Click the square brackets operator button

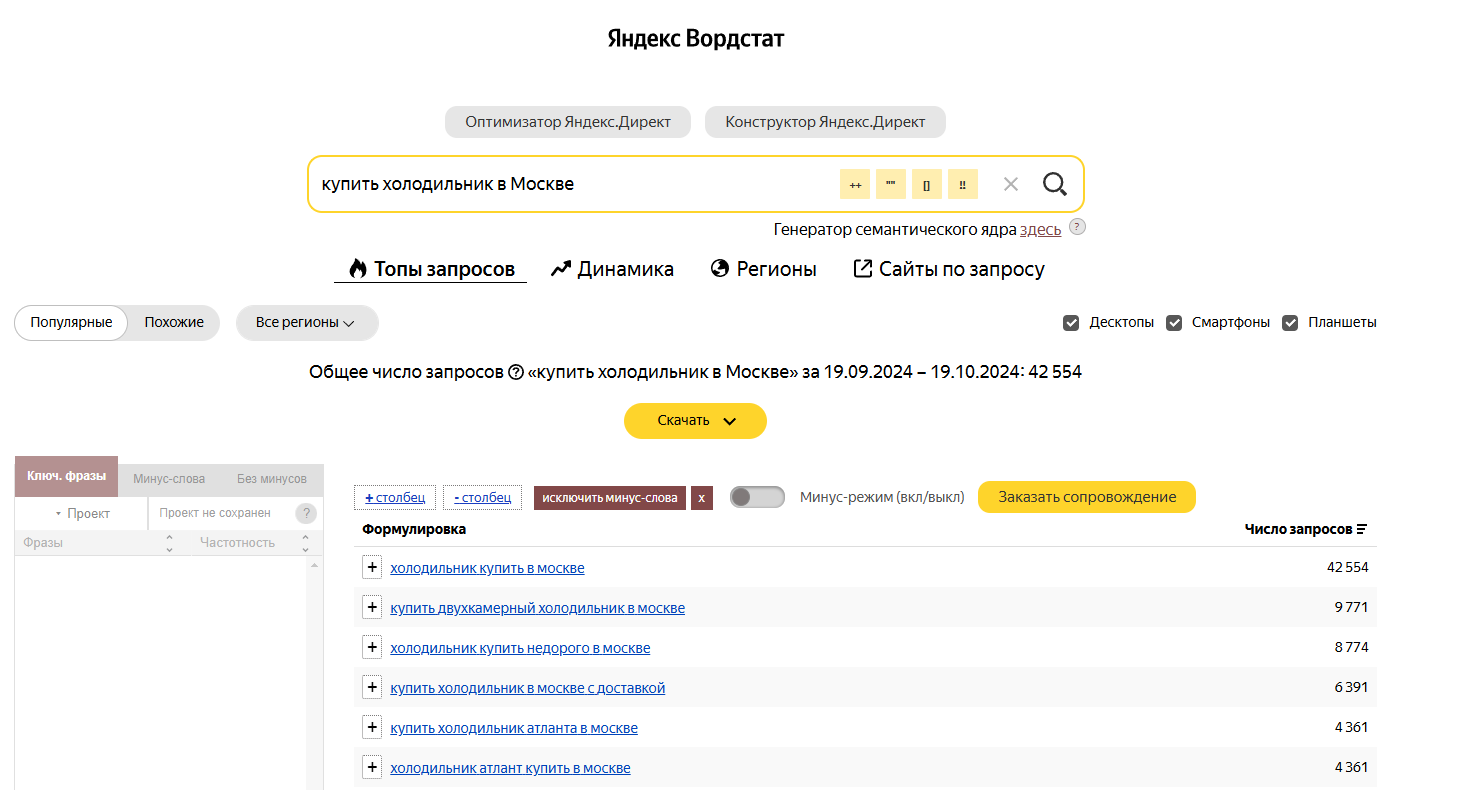(927, 185)
